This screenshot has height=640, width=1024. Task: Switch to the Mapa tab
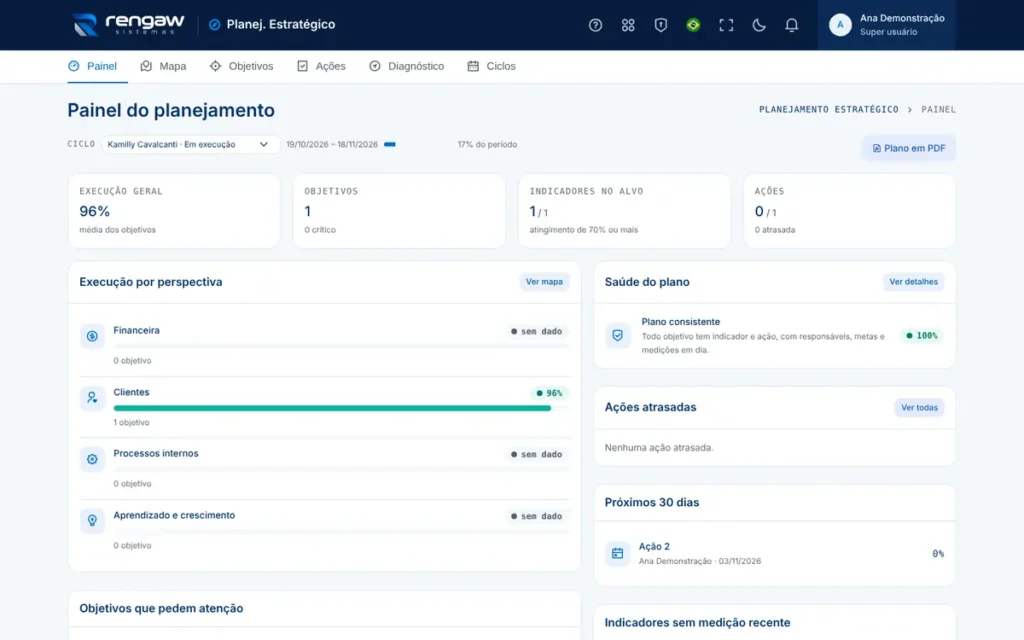tap(163, 66)
